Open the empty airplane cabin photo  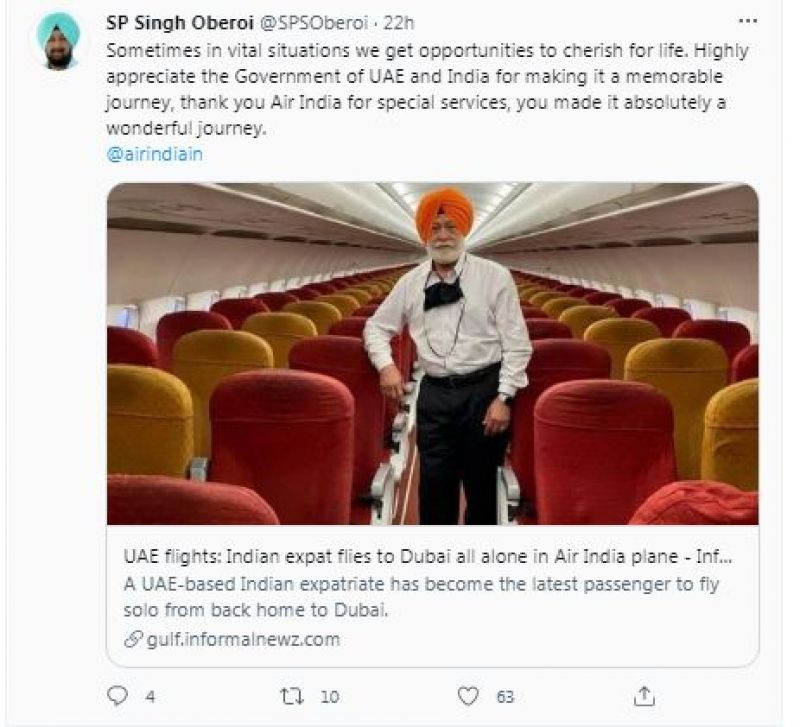(432, 353)
